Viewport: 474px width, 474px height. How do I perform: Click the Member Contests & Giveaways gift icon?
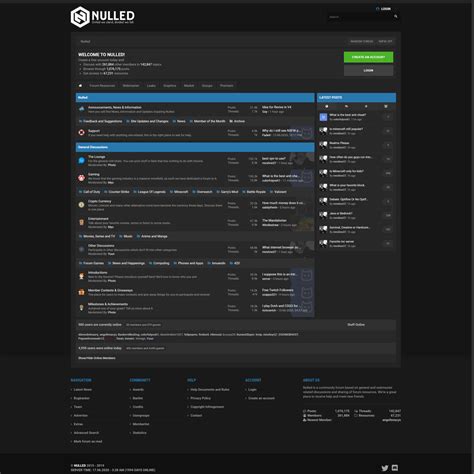[82, 292]
